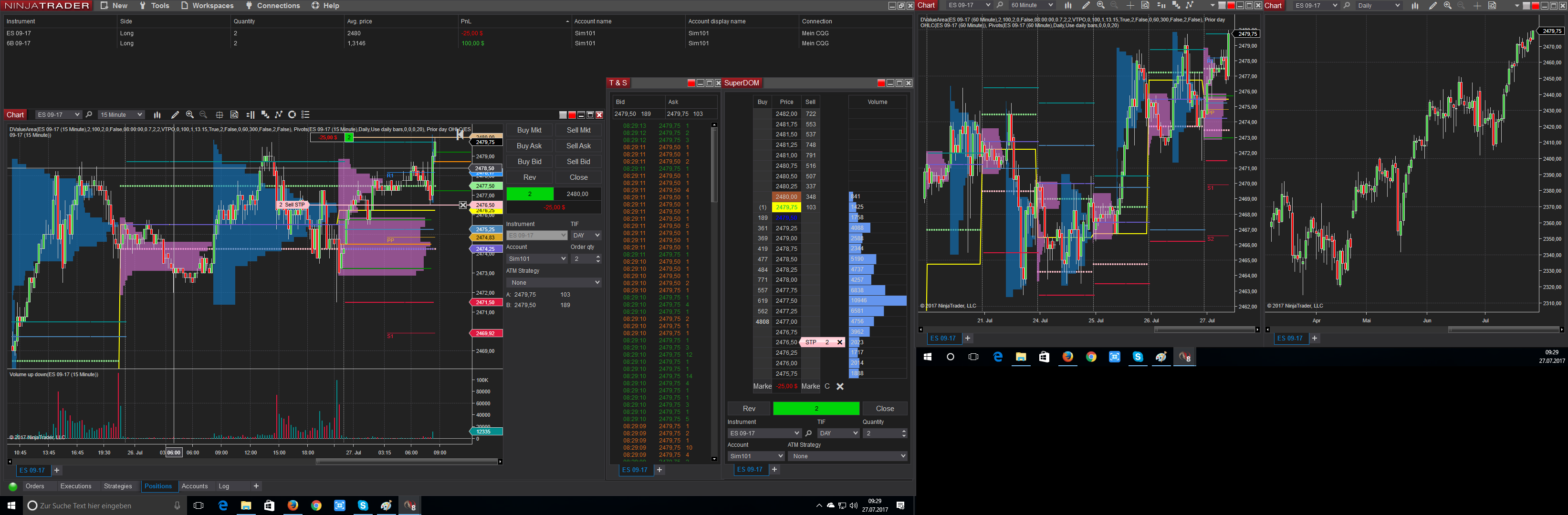Open bar type settings in Daily chart
The image size is (1568, 515).
coord(1415,5)
